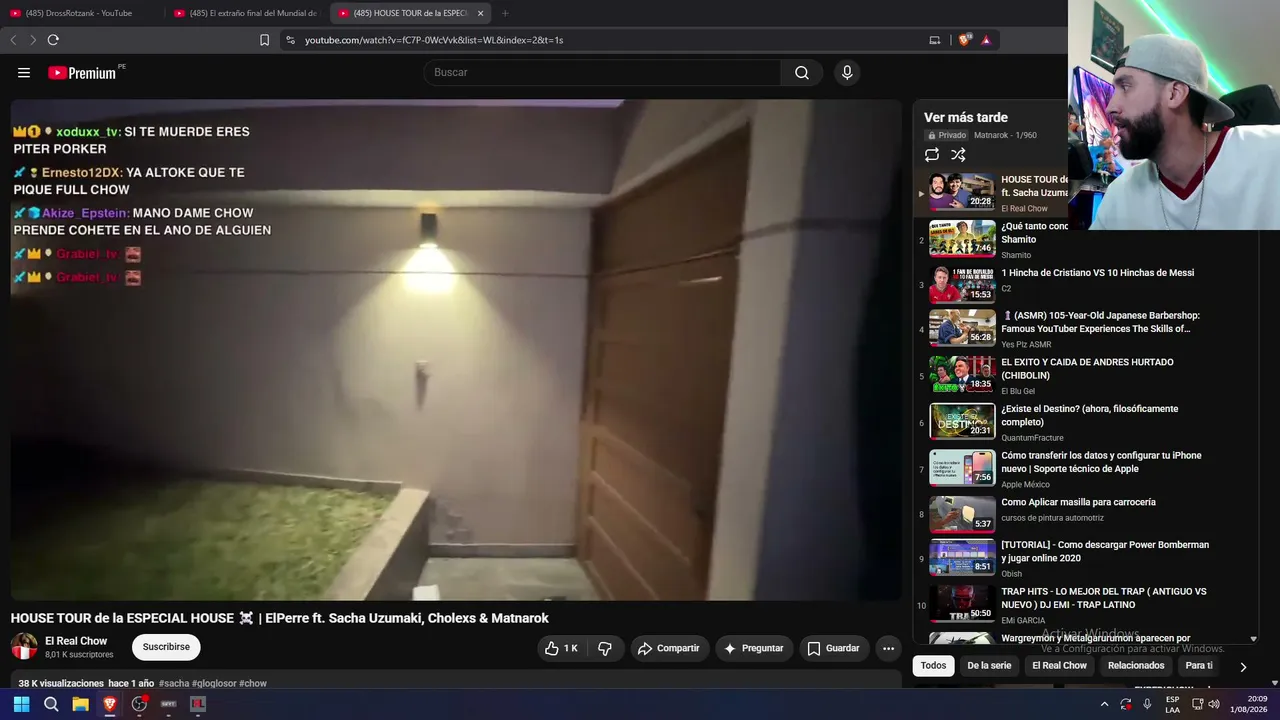This screenshot has width=1280, height=720.
Task: Open the Brave Rewards triangle icon
Action: (986, 40)
